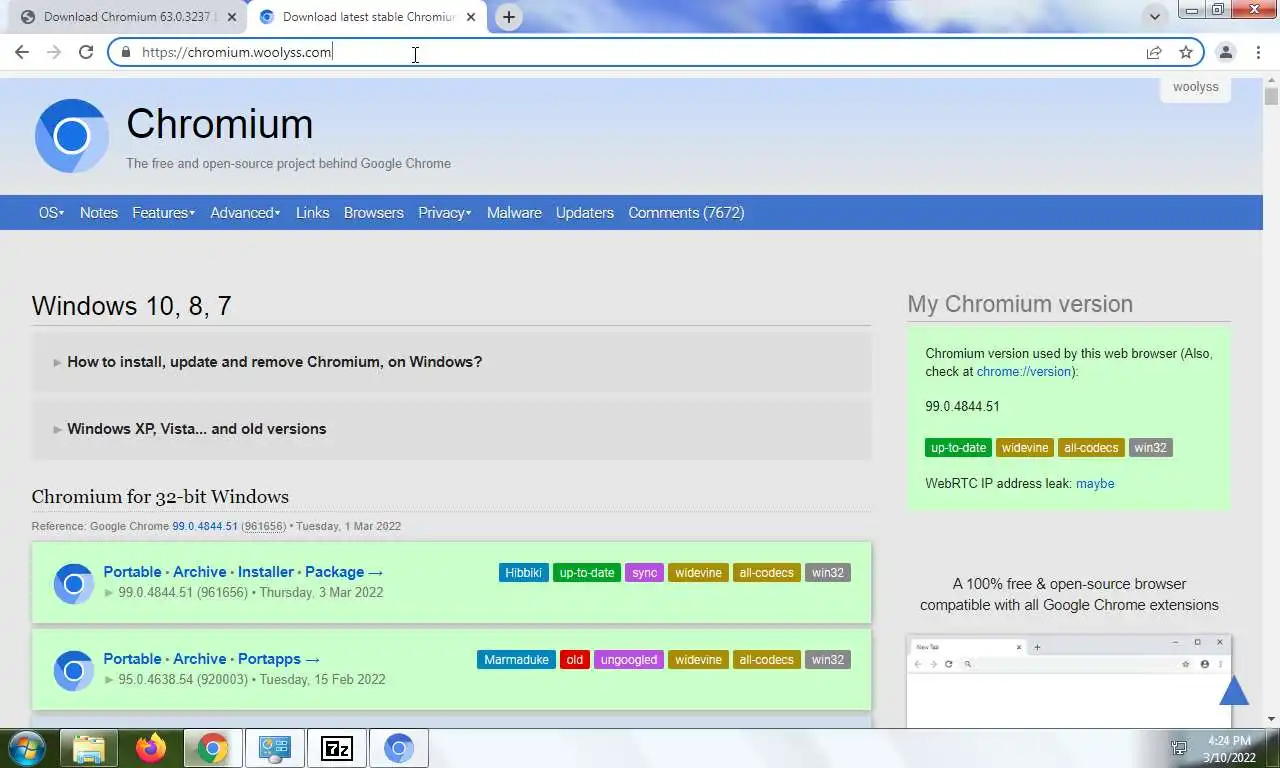This screenshot has height=768, width=1280.
Task: Click the WebRTC leak maybe link
Action: click(1095, 484)
